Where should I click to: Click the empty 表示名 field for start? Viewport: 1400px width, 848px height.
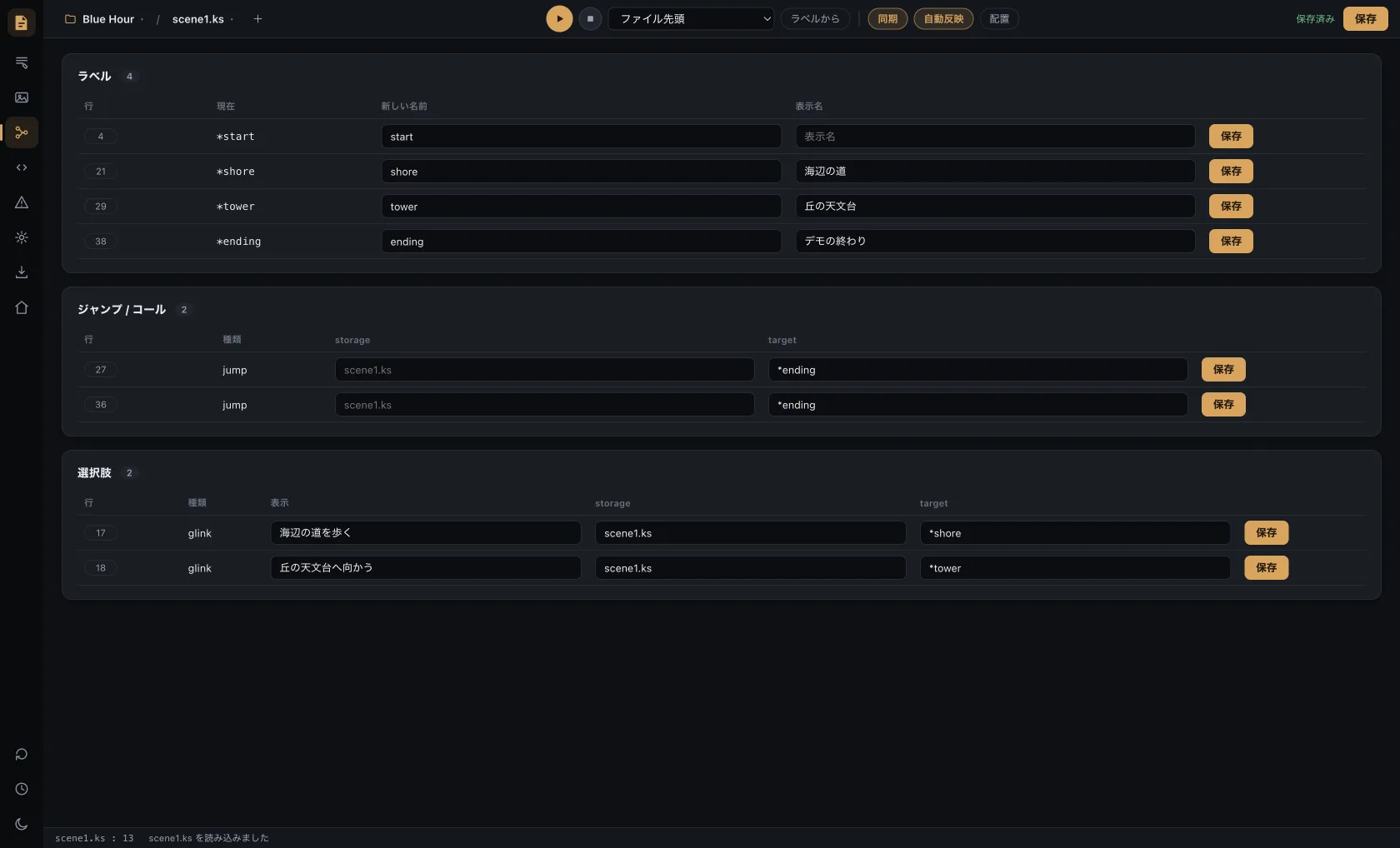tap(995, 136)
